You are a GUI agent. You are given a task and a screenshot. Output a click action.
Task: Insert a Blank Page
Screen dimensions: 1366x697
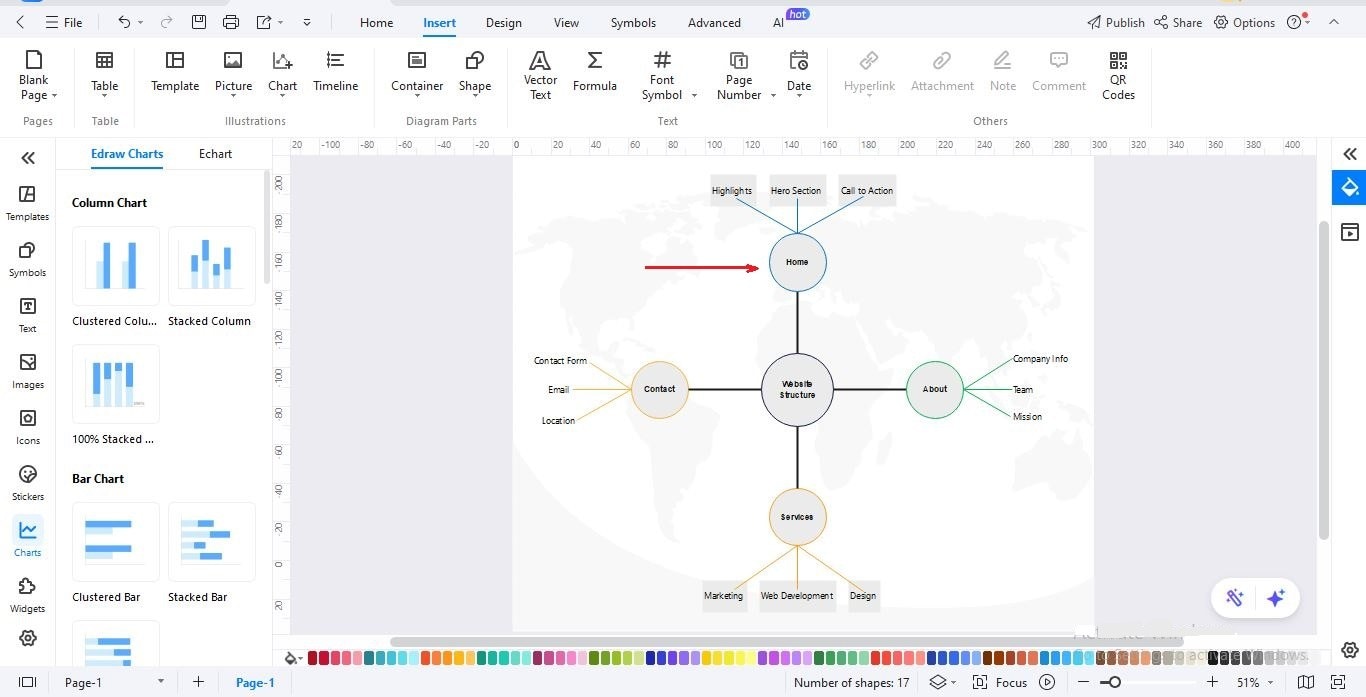tap(34, 75)
